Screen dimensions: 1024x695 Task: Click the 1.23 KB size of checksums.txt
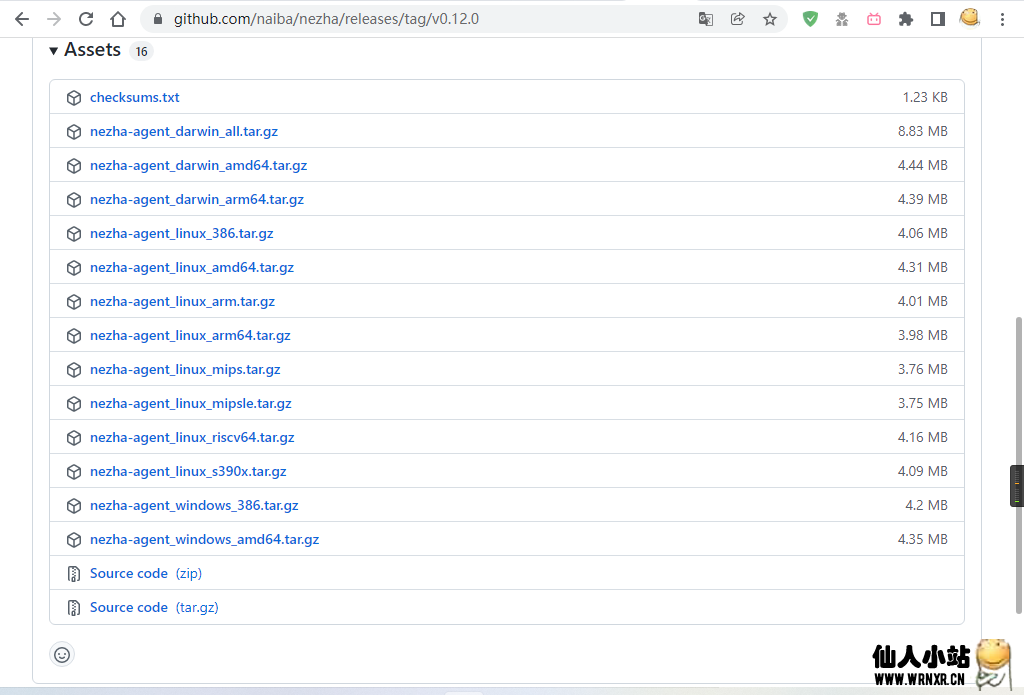[925, 97]
